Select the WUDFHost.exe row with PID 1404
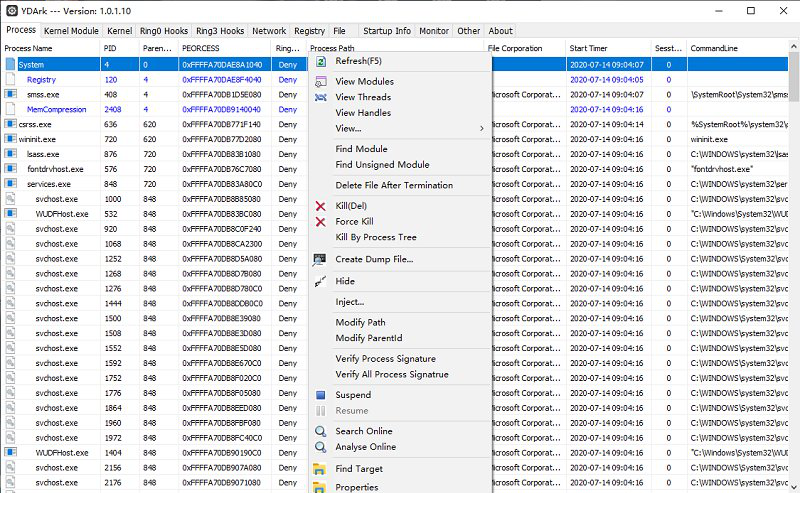Viewport: 800px width, 512px height. pos(395,453)
